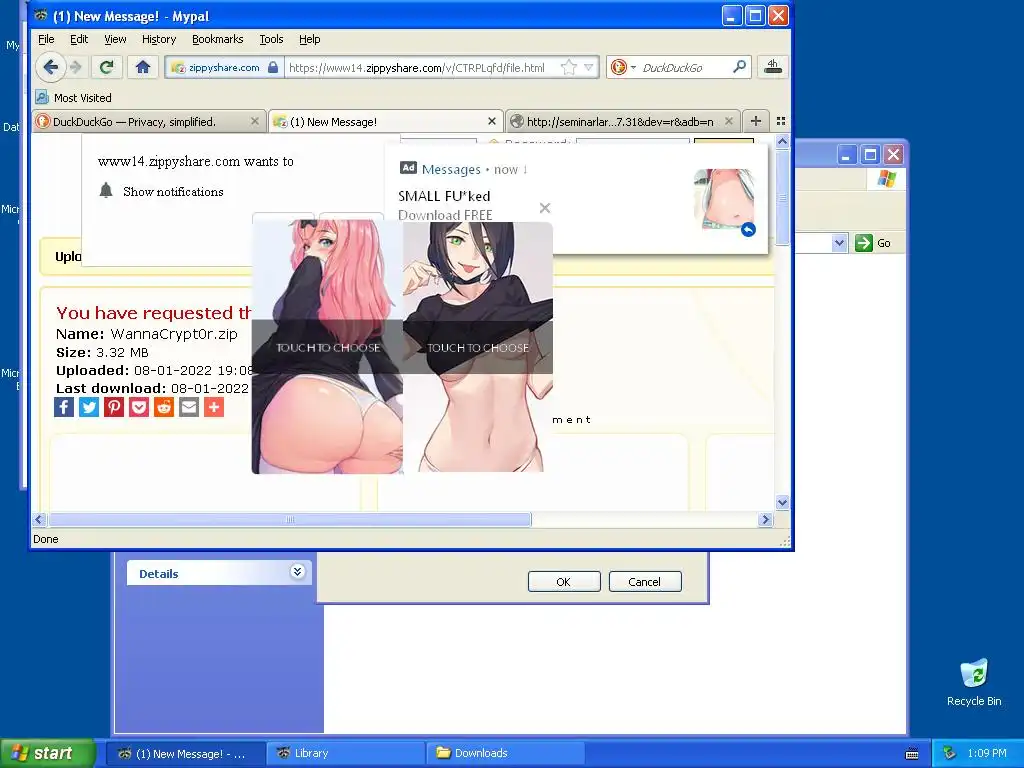Select the Recycle Bin desktop icon
The image size is (1024, 768).
974,682
